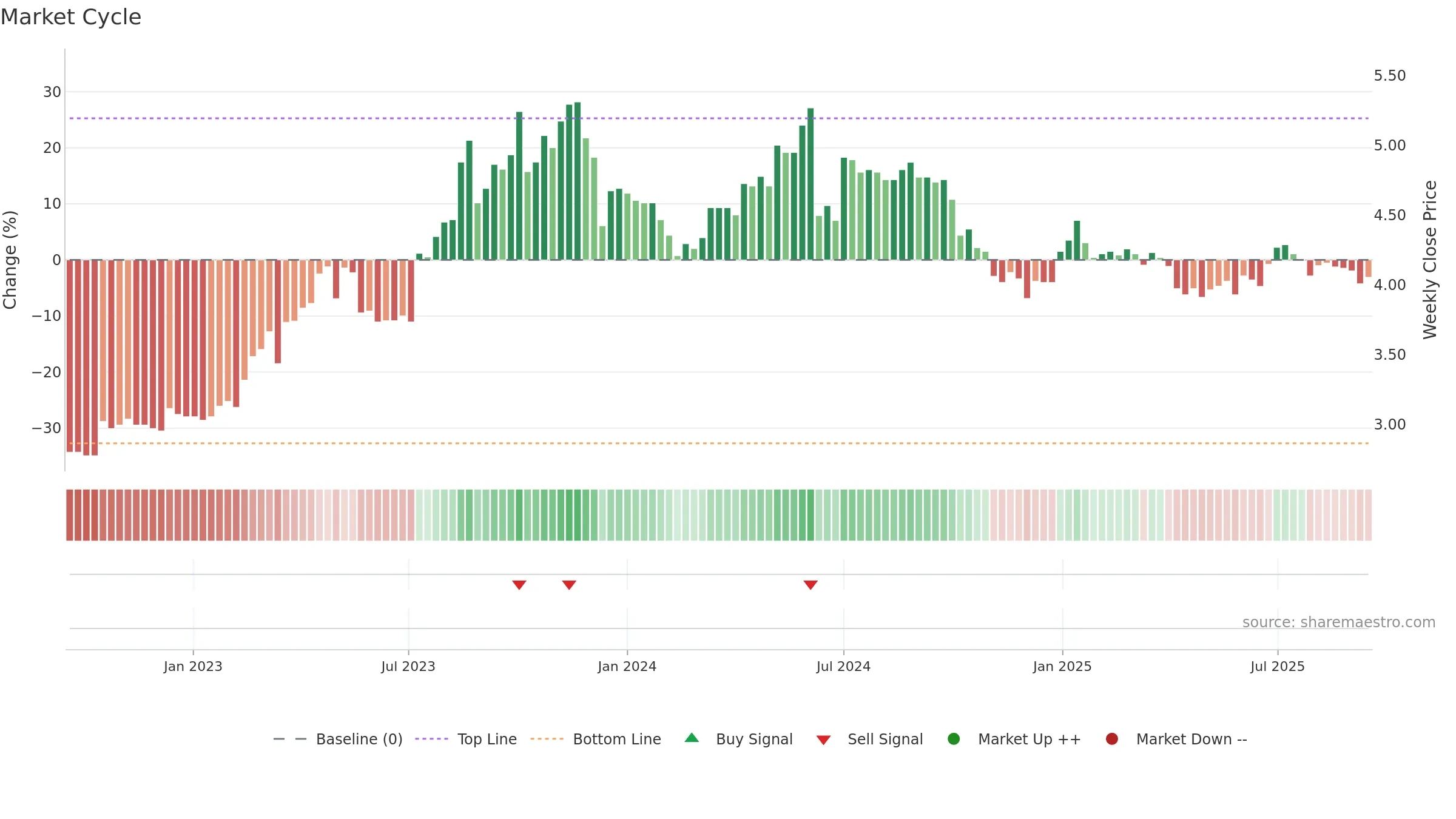Click the source: sharemaestro.com text

pyautogui.click(x=1339, y=622)
